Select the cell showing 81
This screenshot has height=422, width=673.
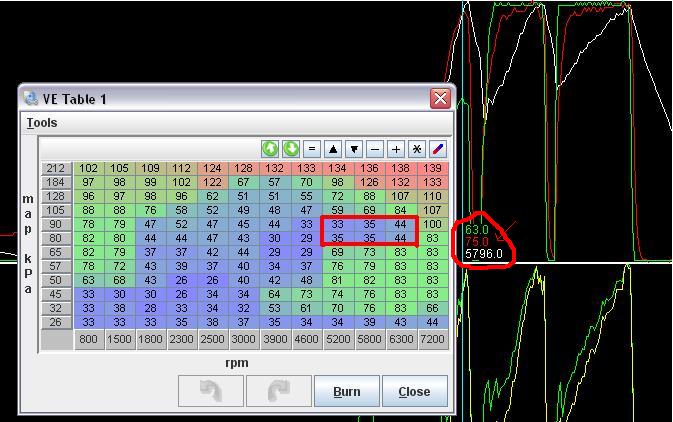(338, 280)
